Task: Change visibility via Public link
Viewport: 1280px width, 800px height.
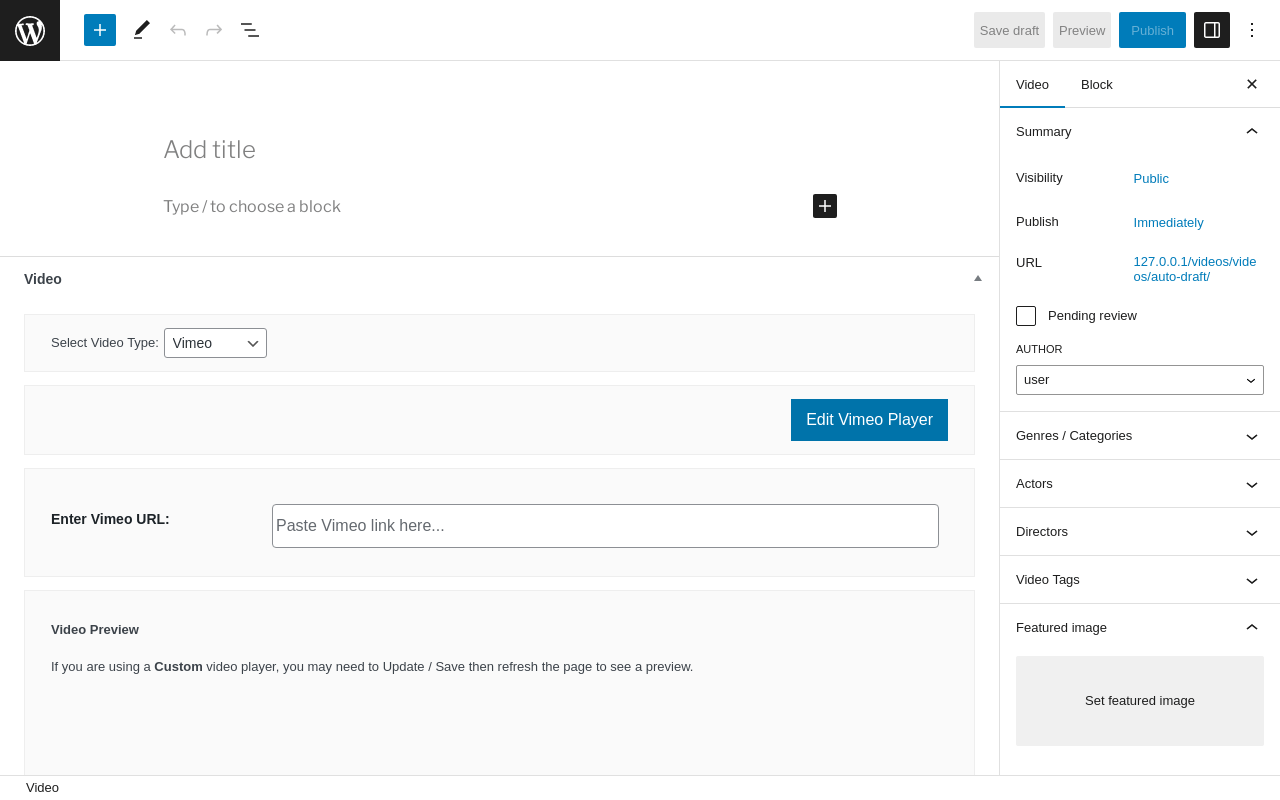Action: (1151, 178)
